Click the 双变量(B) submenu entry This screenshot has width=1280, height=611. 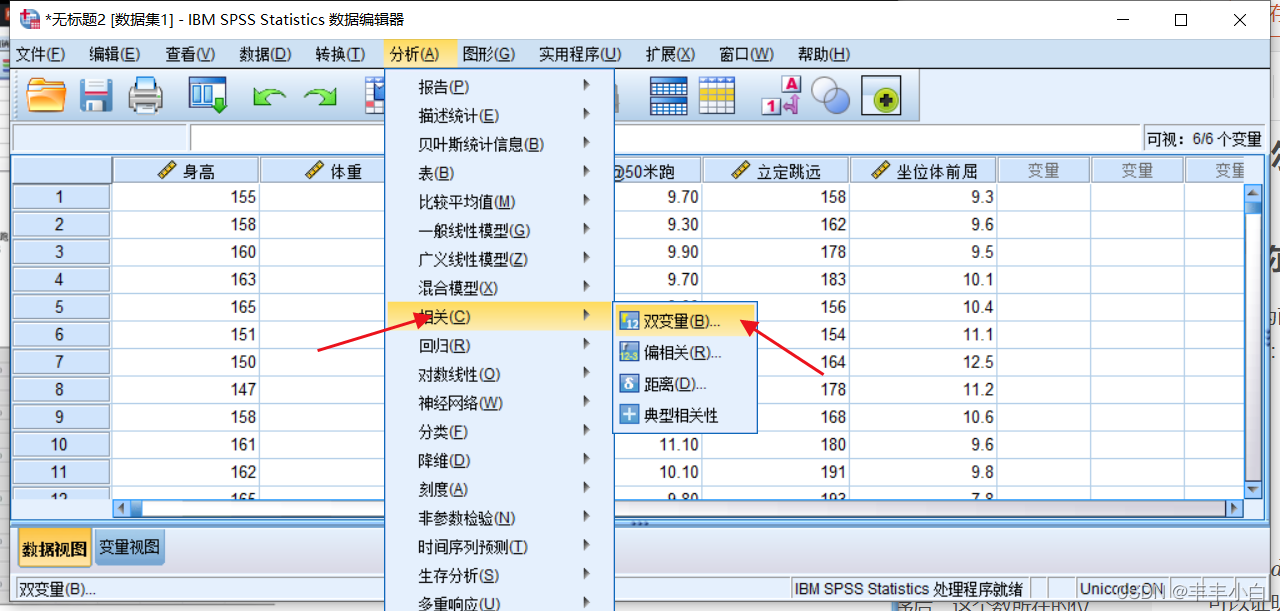685,322
